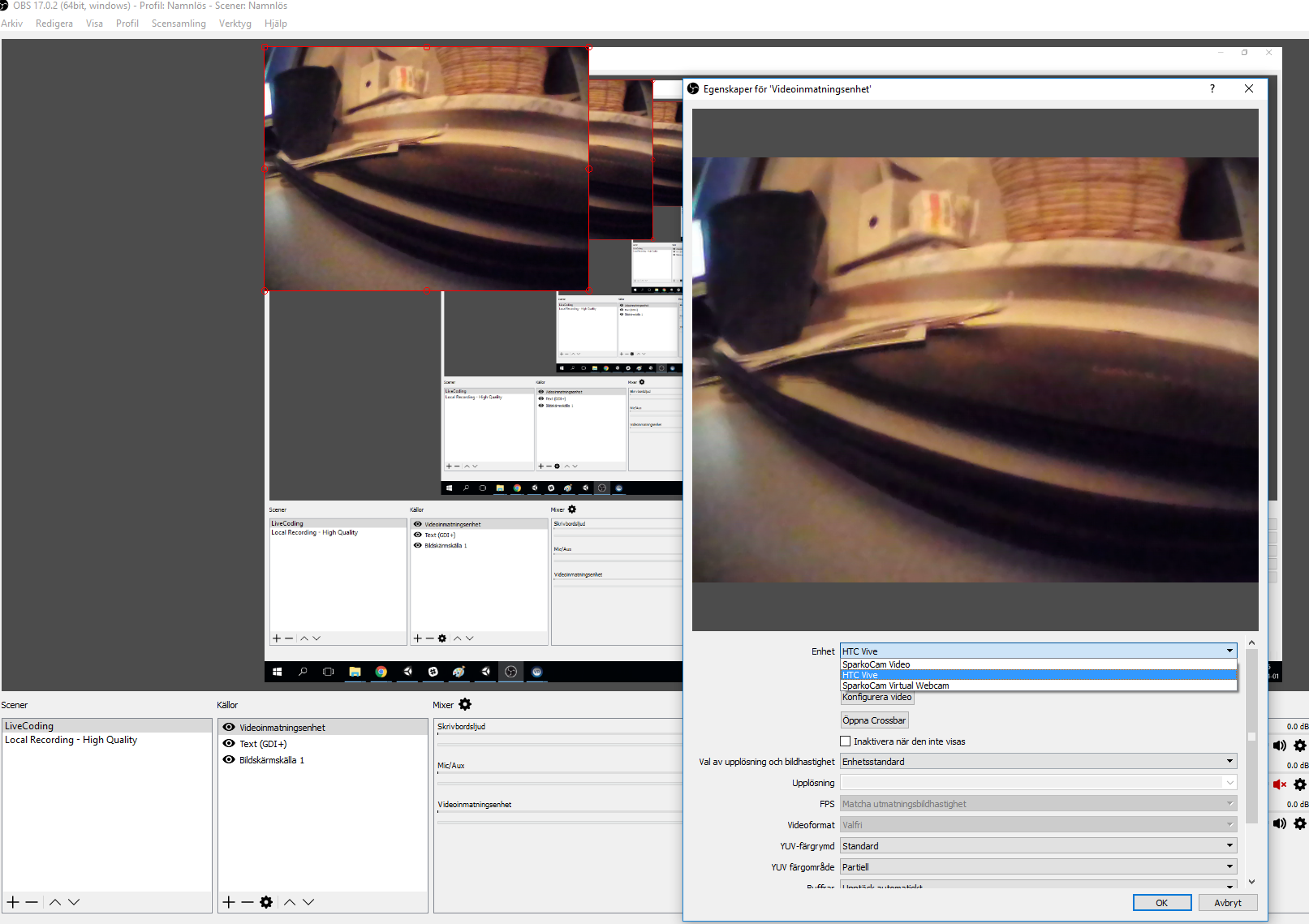Expand the Val av upplösning och bildhastighet dropdown

coord(1038,762)
